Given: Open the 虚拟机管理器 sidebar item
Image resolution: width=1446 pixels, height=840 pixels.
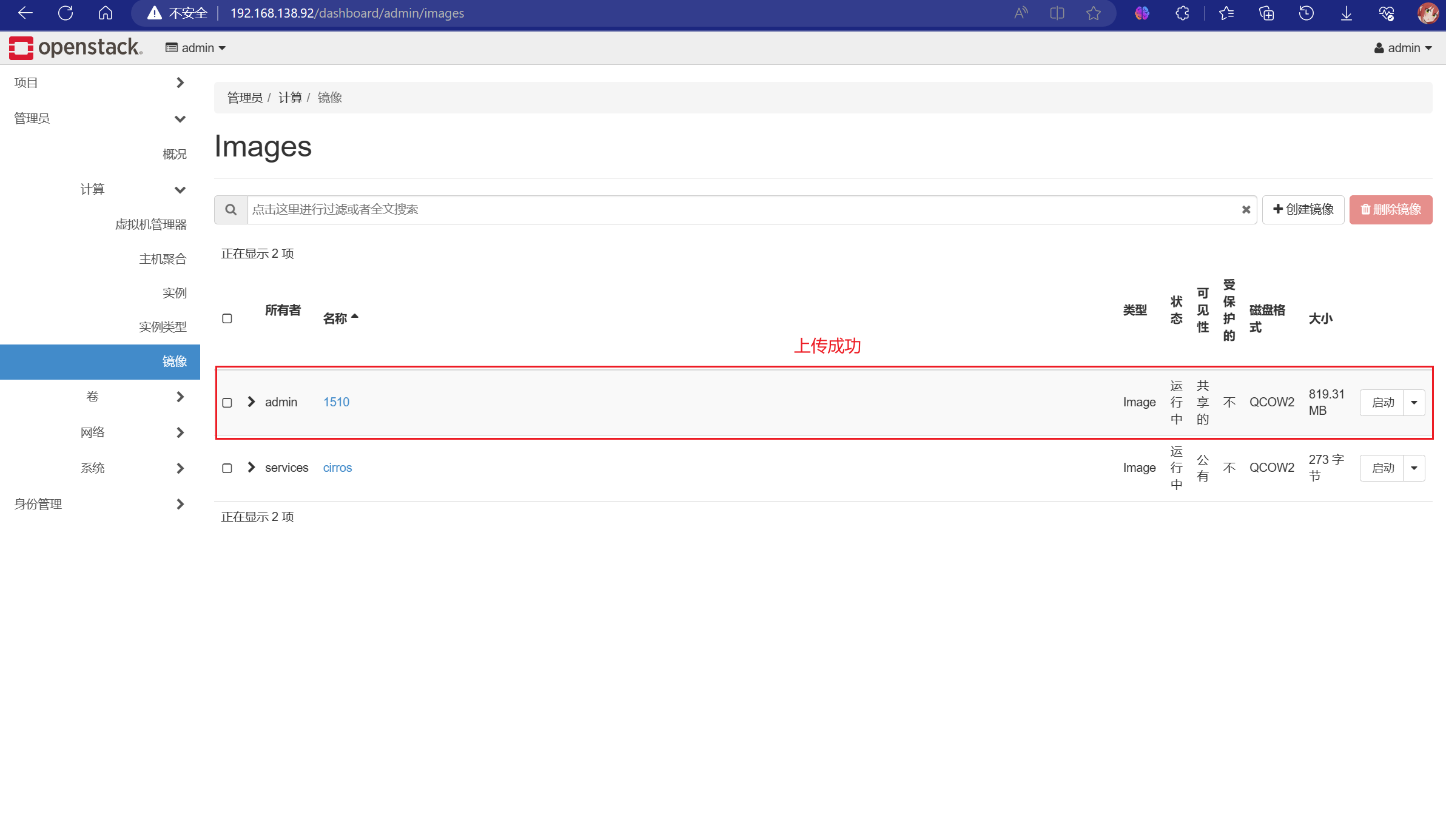Looking at the screenshot, I should click(150, 224).
